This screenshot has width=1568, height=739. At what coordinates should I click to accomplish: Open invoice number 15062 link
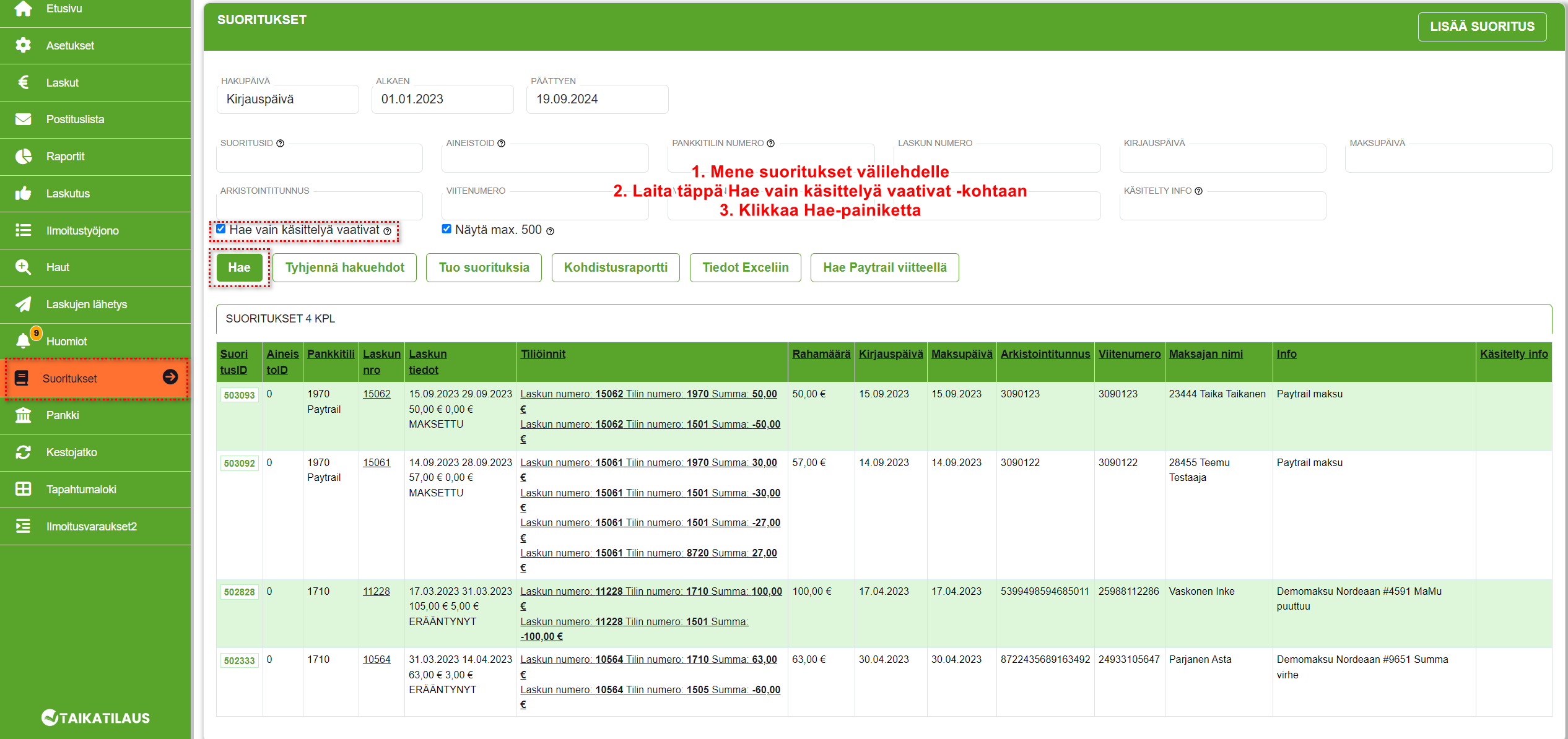(x=377, y=394)
